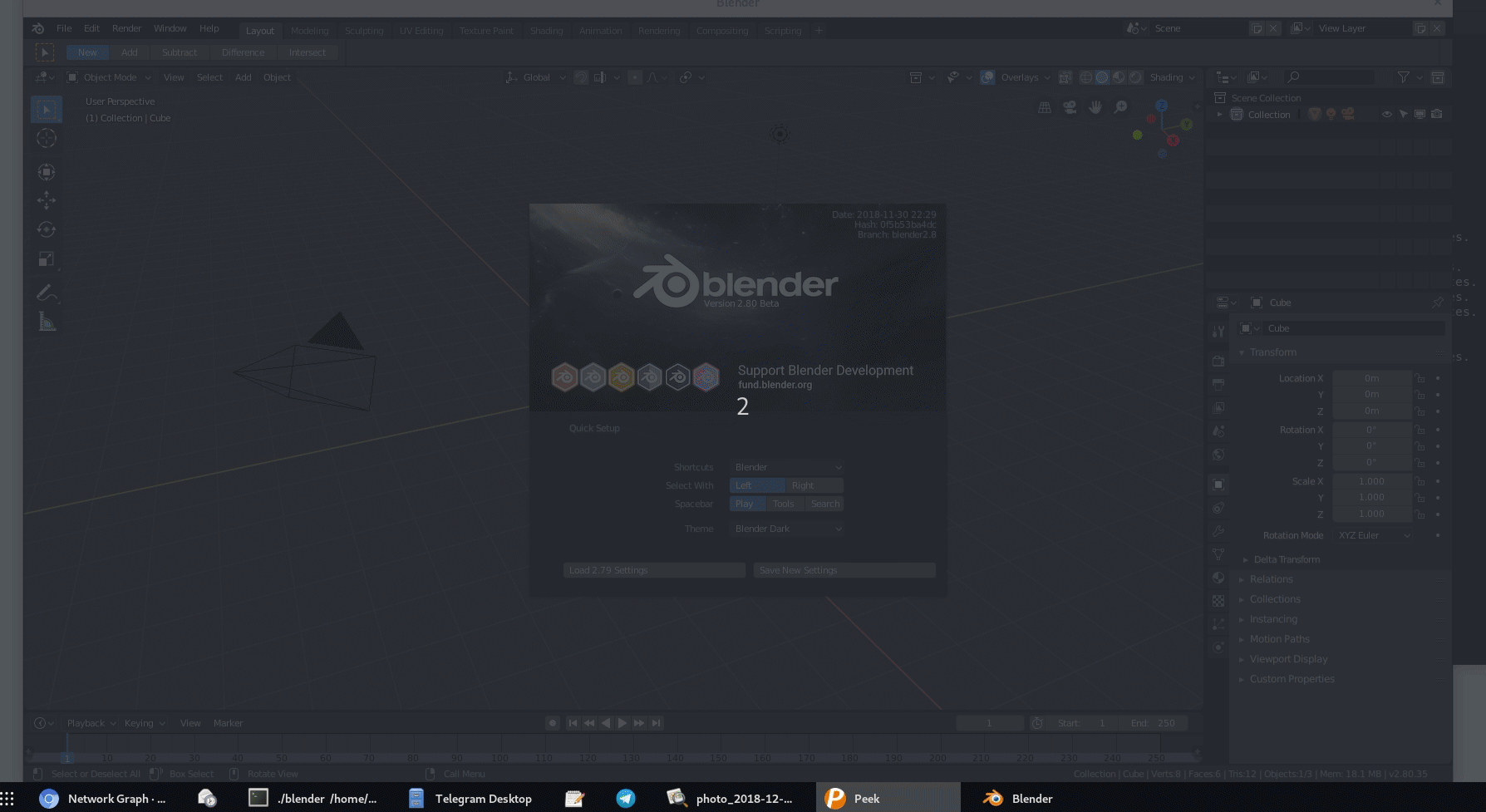Switch to the Sculpting workspace tab
Screen dimensions: 1486x812
tap(364, 31)
